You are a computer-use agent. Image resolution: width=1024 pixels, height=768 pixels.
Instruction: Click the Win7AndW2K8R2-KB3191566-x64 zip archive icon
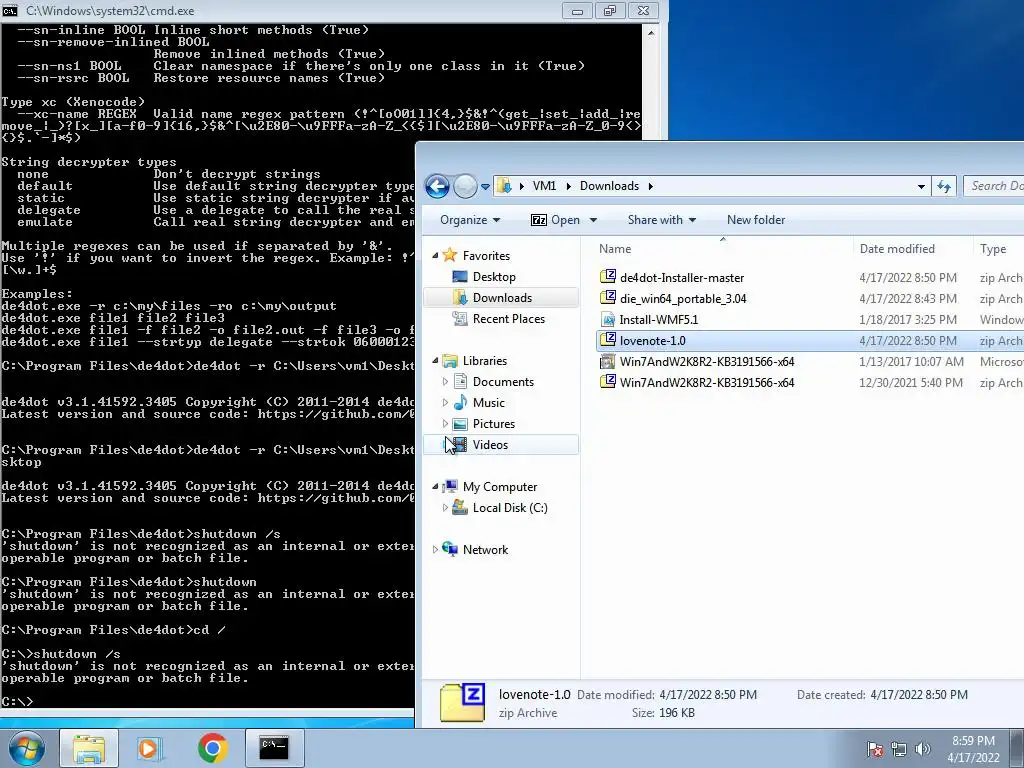(x=608, y=382)
